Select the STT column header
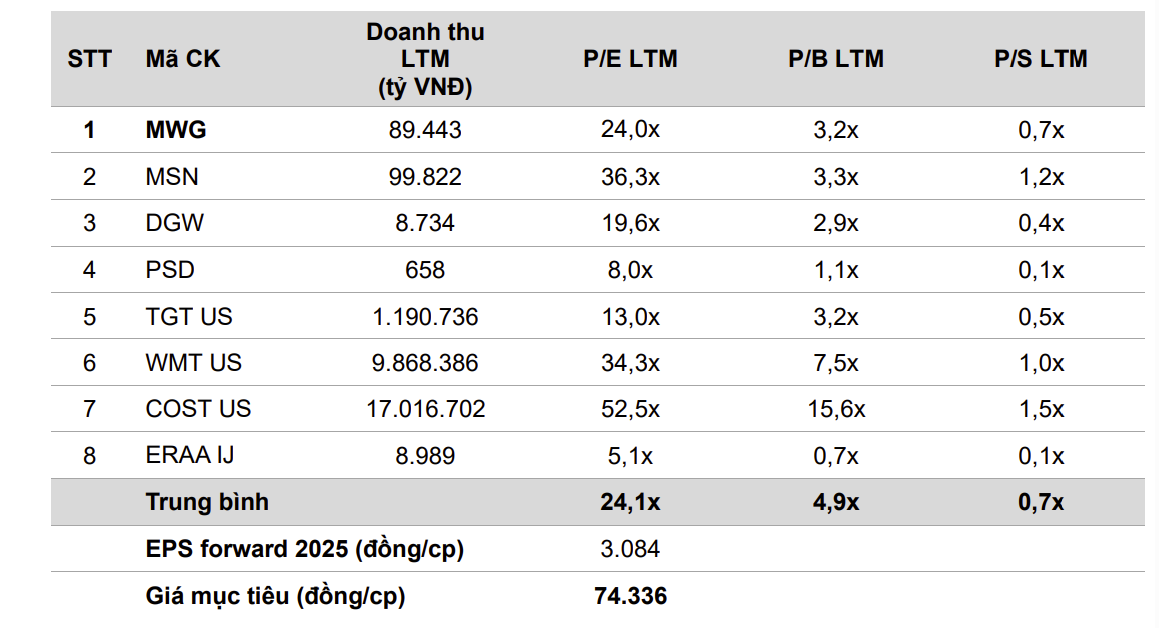The height and width of the screenshot is (628, 1159). pos(90,59)
